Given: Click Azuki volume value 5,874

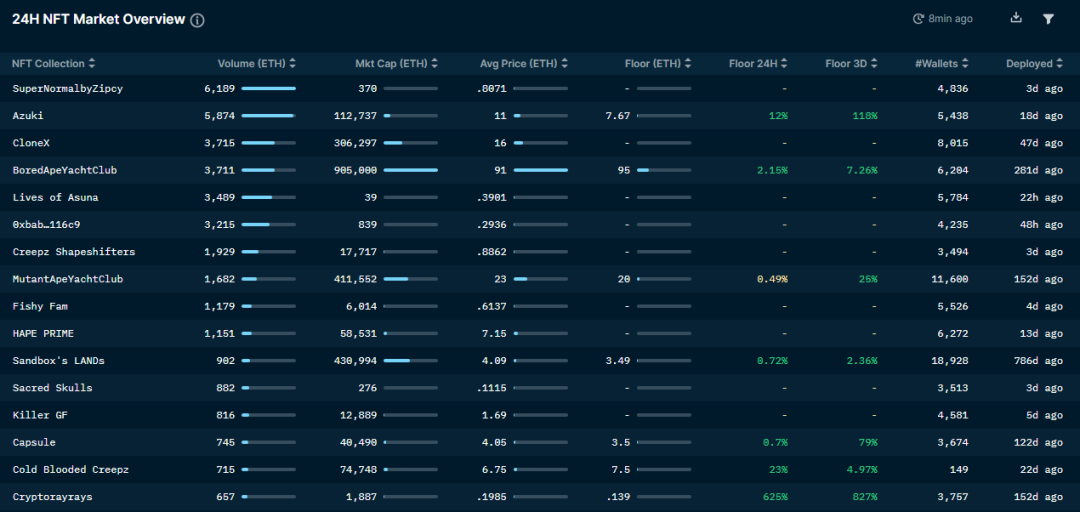Looking at the screenshot, I should pos(220,116).
